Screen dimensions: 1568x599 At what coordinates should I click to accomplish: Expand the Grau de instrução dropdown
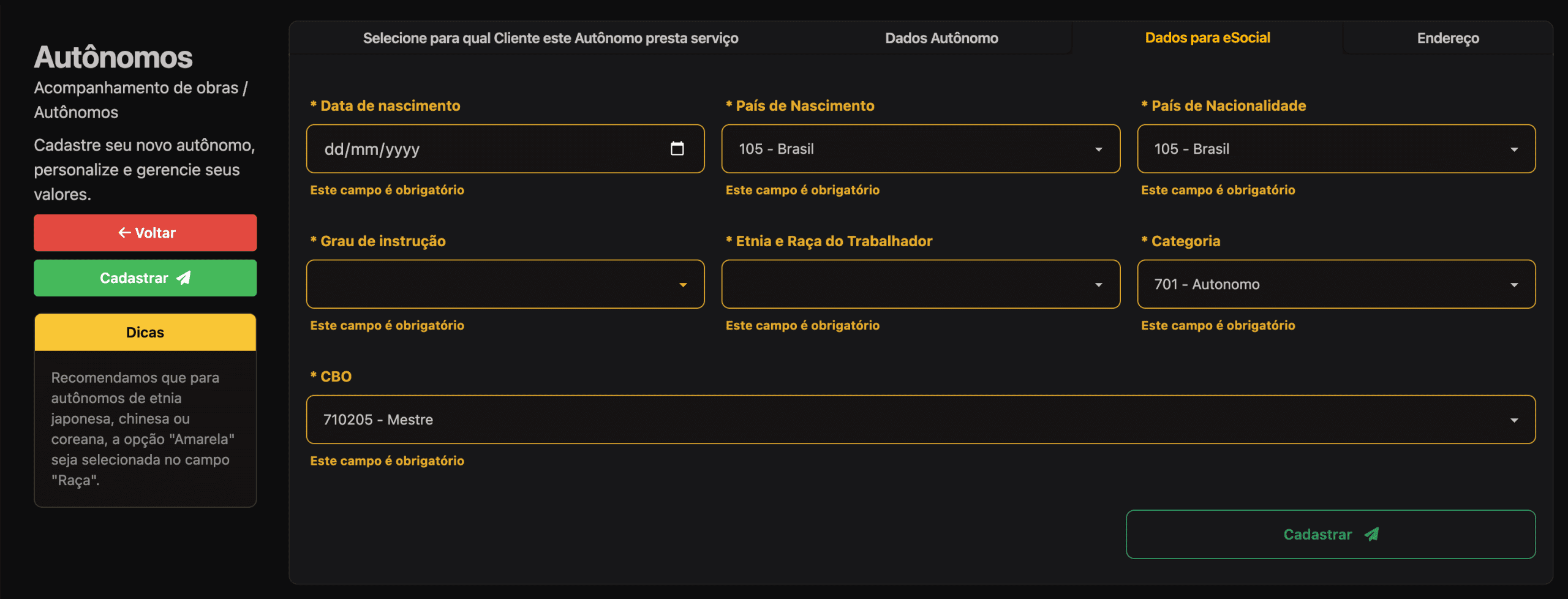505,284
